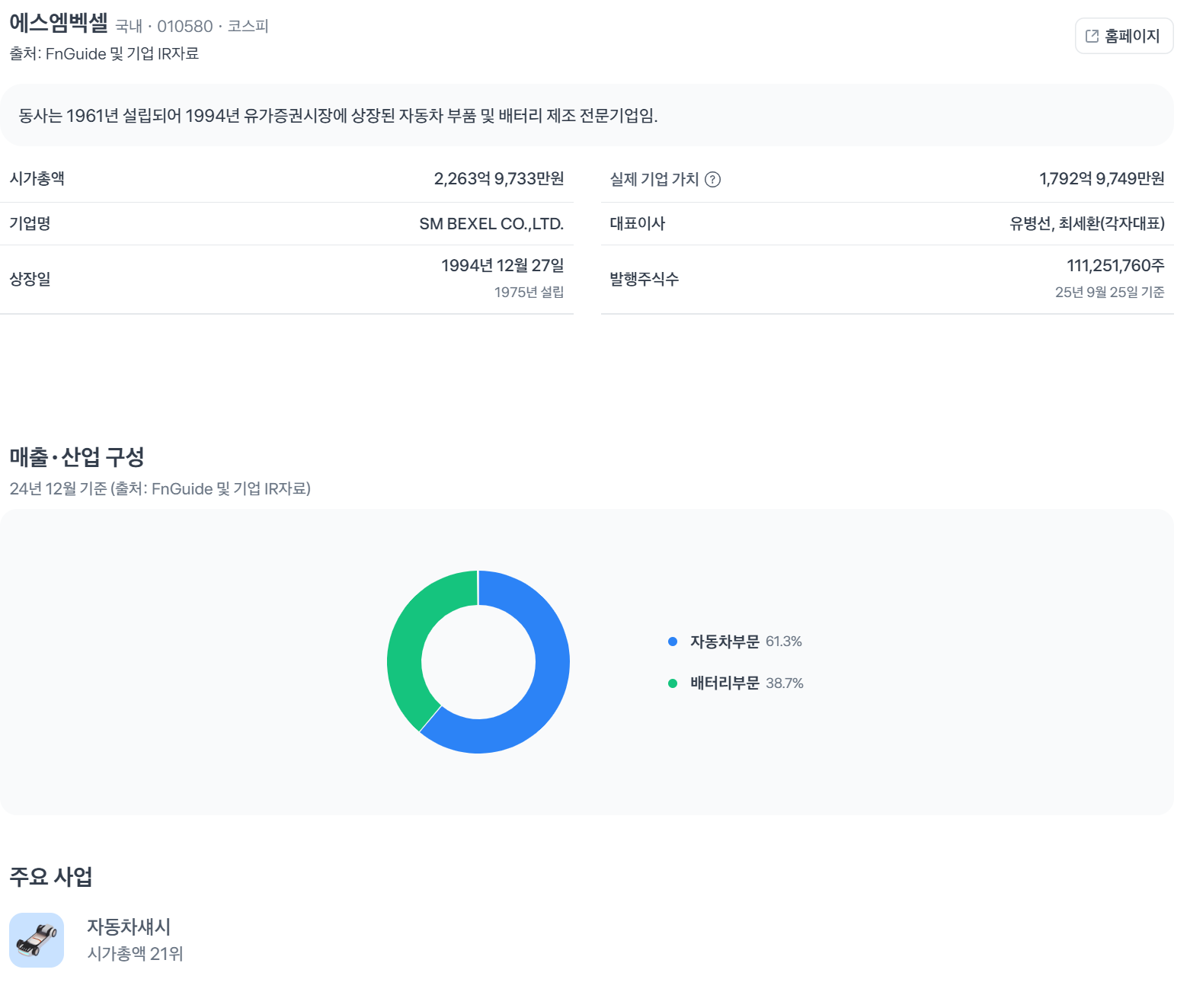Screen dimensions: 1190x1008
Task: Click the 25년 9월 25일 기준 note
Action: tap(1109, 293)
